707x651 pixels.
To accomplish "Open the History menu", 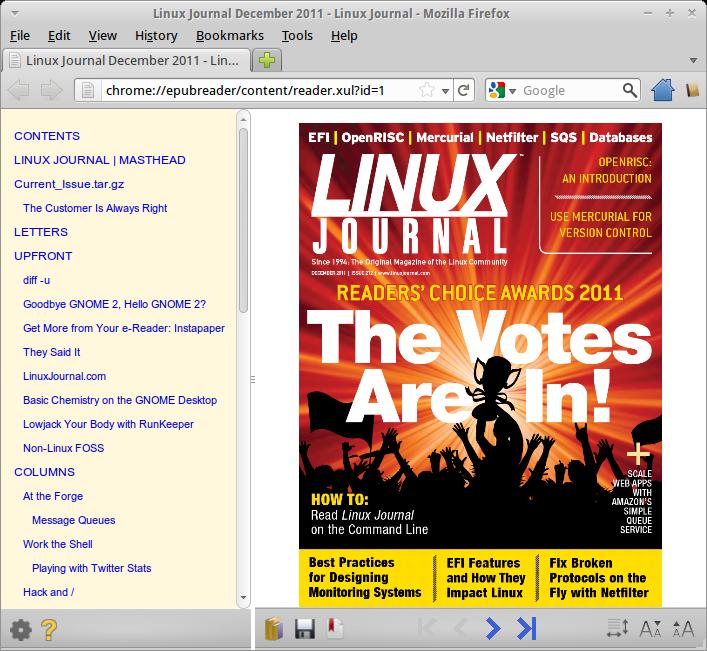I will (155, 35).
